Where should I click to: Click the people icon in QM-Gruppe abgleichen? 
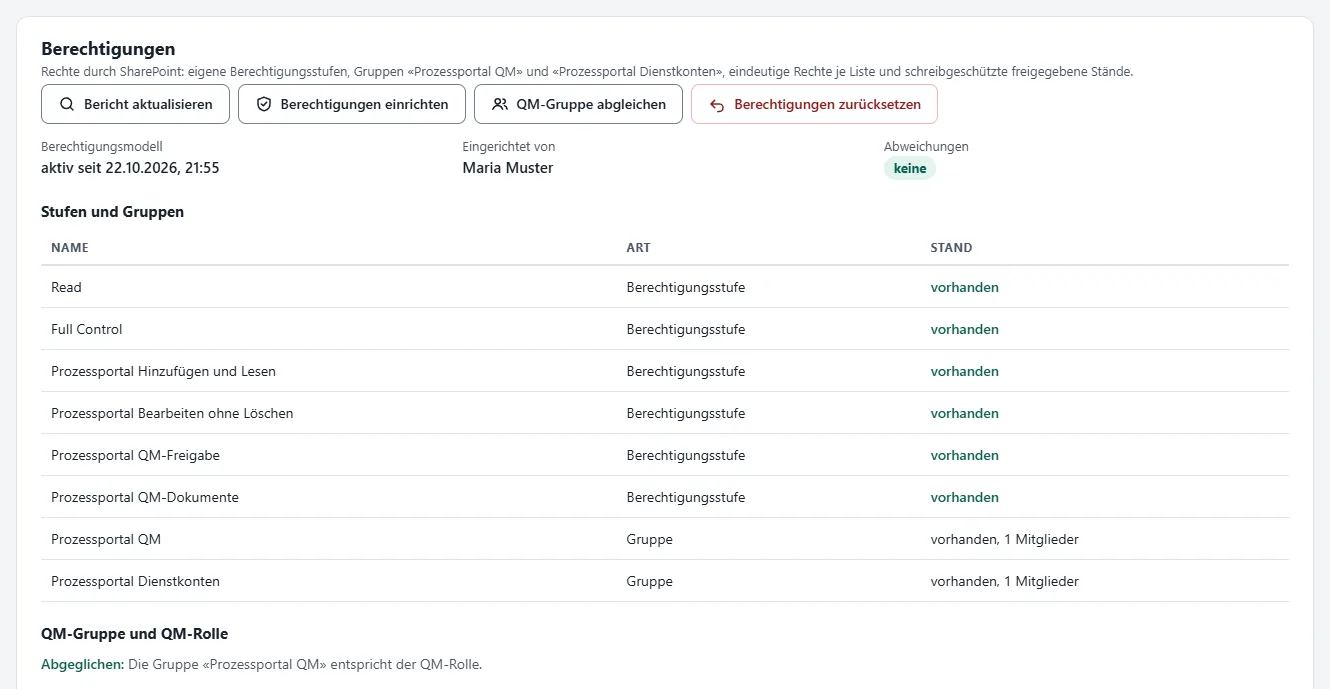pos(500,104)
